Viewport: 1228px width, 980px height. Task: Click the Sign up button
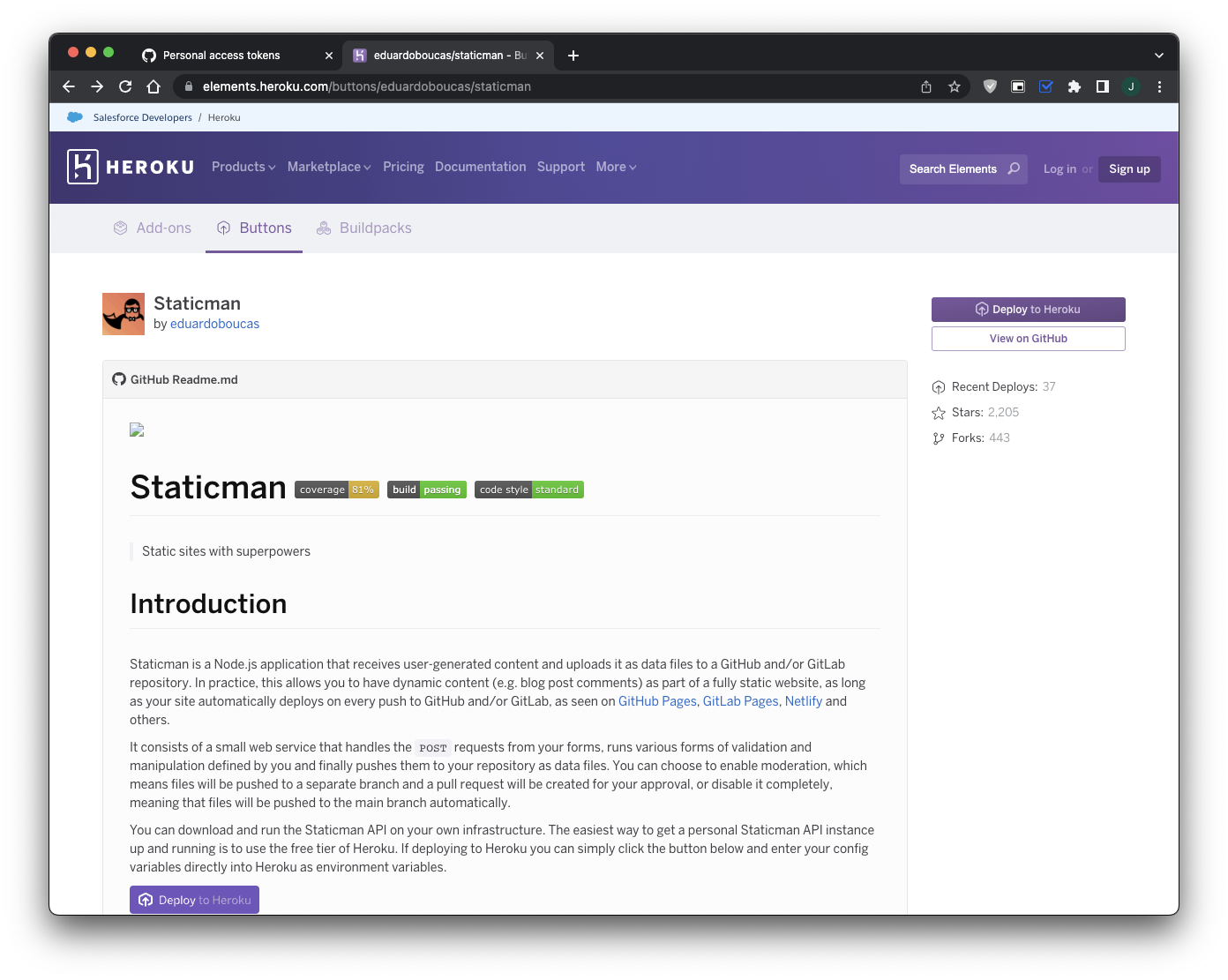pos(1129,169)
